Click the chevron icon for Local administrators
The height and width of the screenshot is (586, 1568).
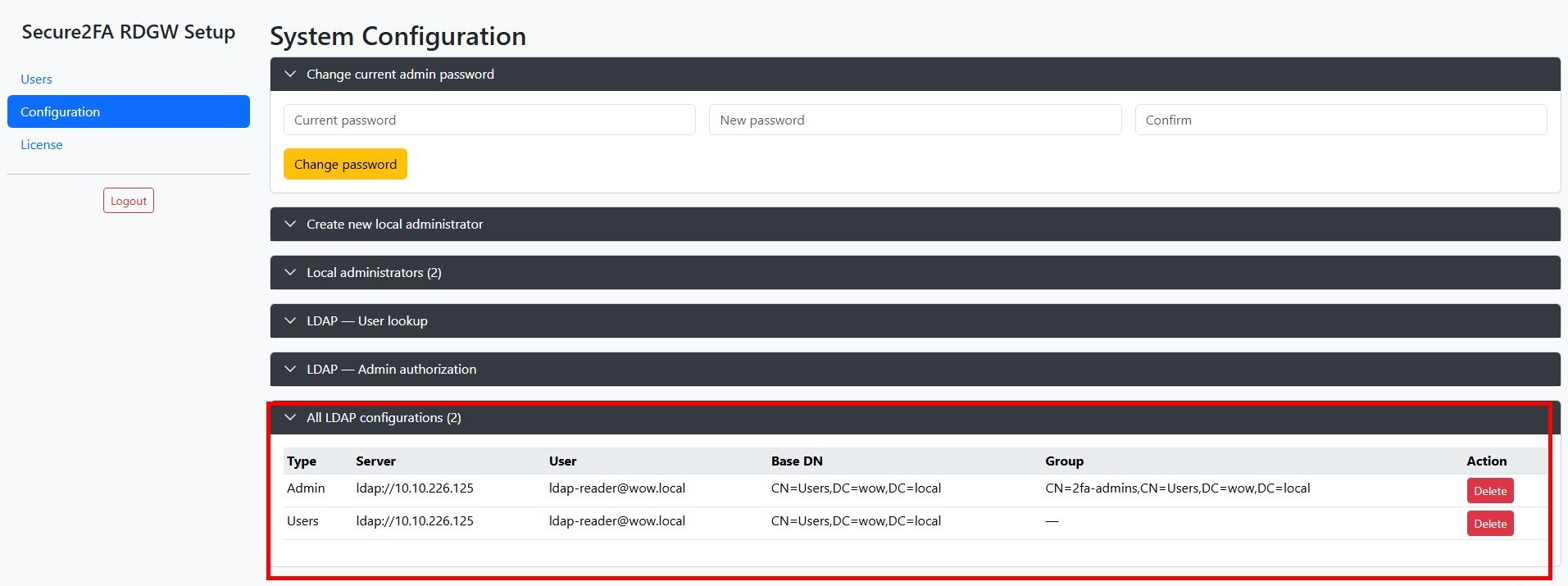290,272
